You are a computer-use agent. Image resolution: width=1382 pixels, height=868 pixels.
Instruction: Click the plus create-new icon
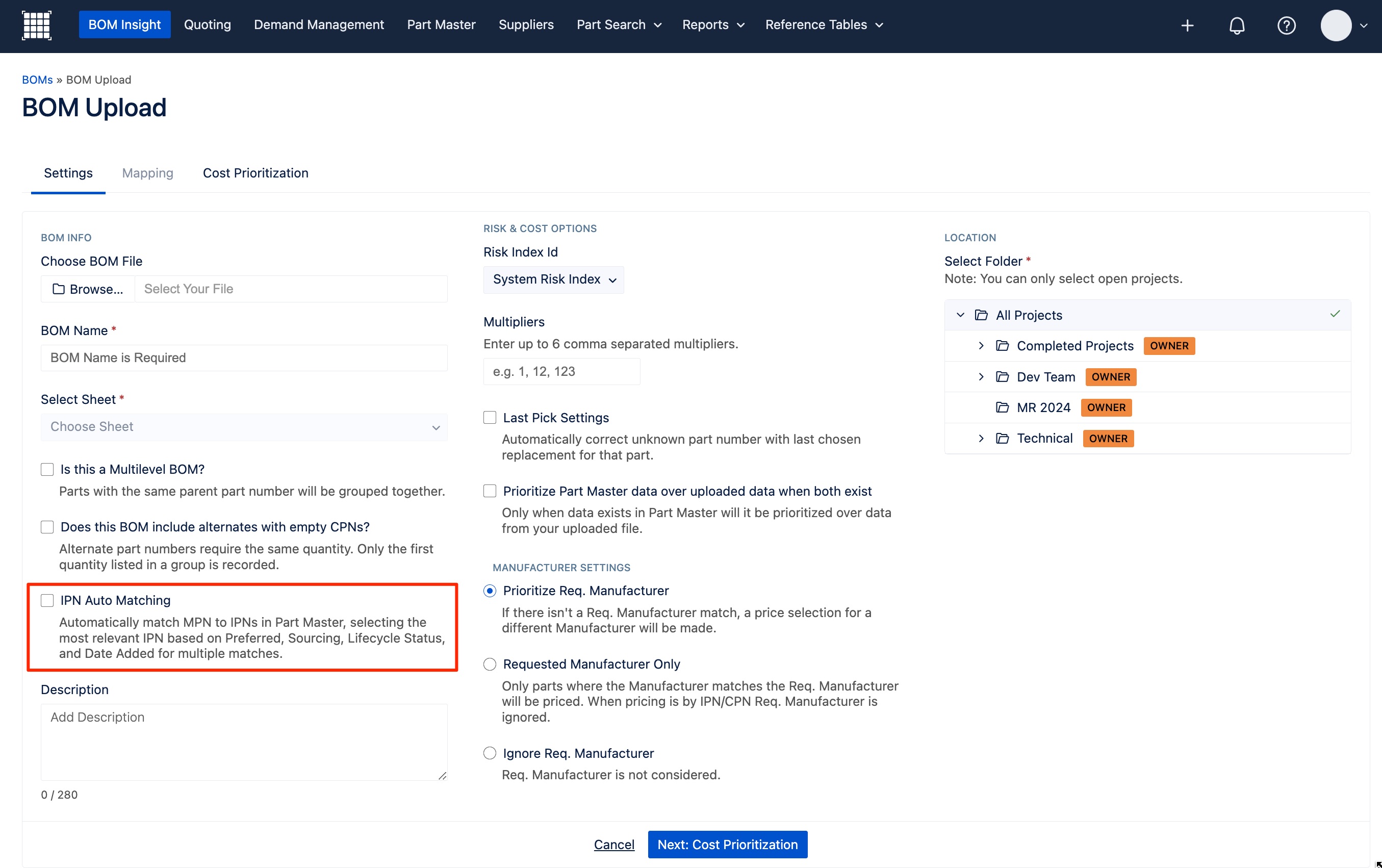click(x=1187, y=25)
